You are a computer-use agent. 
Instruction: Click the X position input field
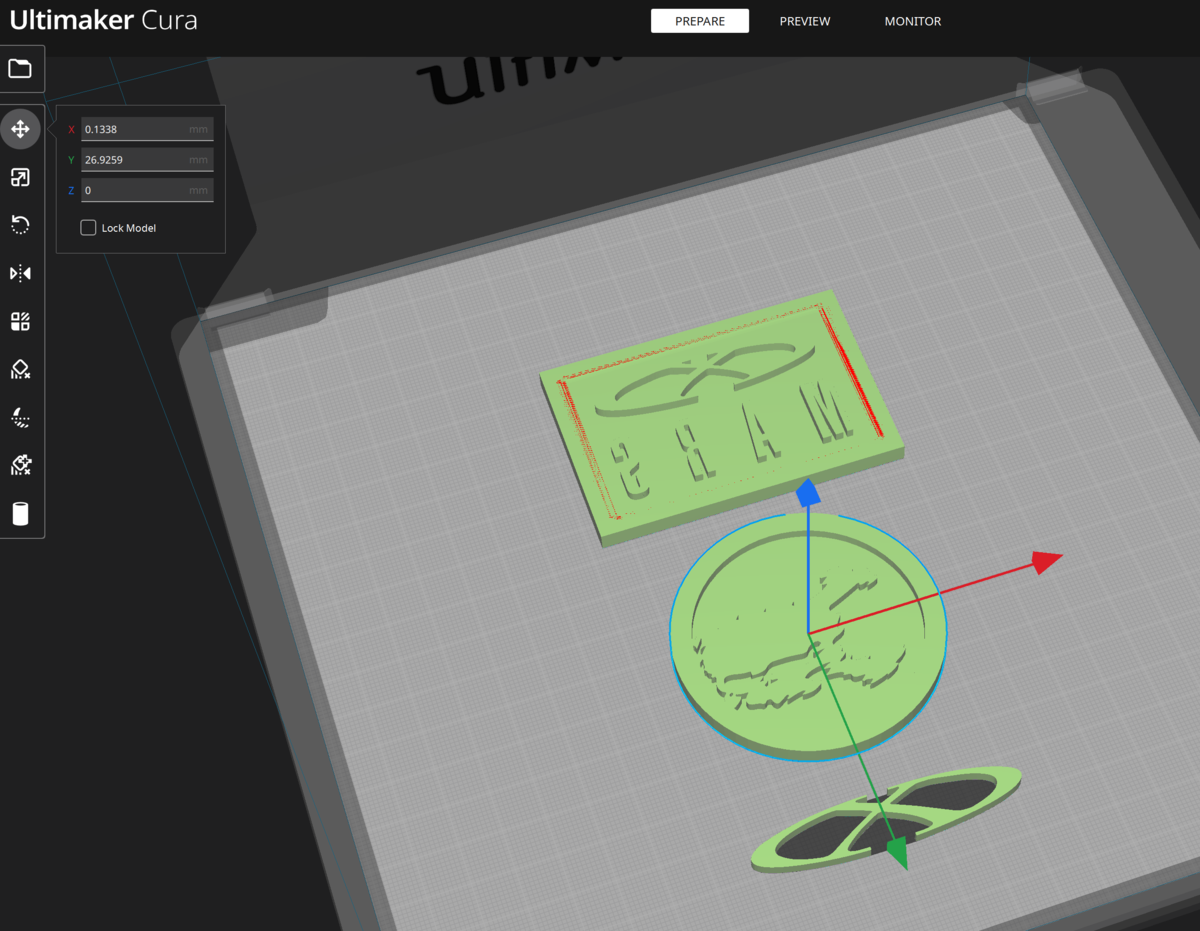click(x=135, y=129)
